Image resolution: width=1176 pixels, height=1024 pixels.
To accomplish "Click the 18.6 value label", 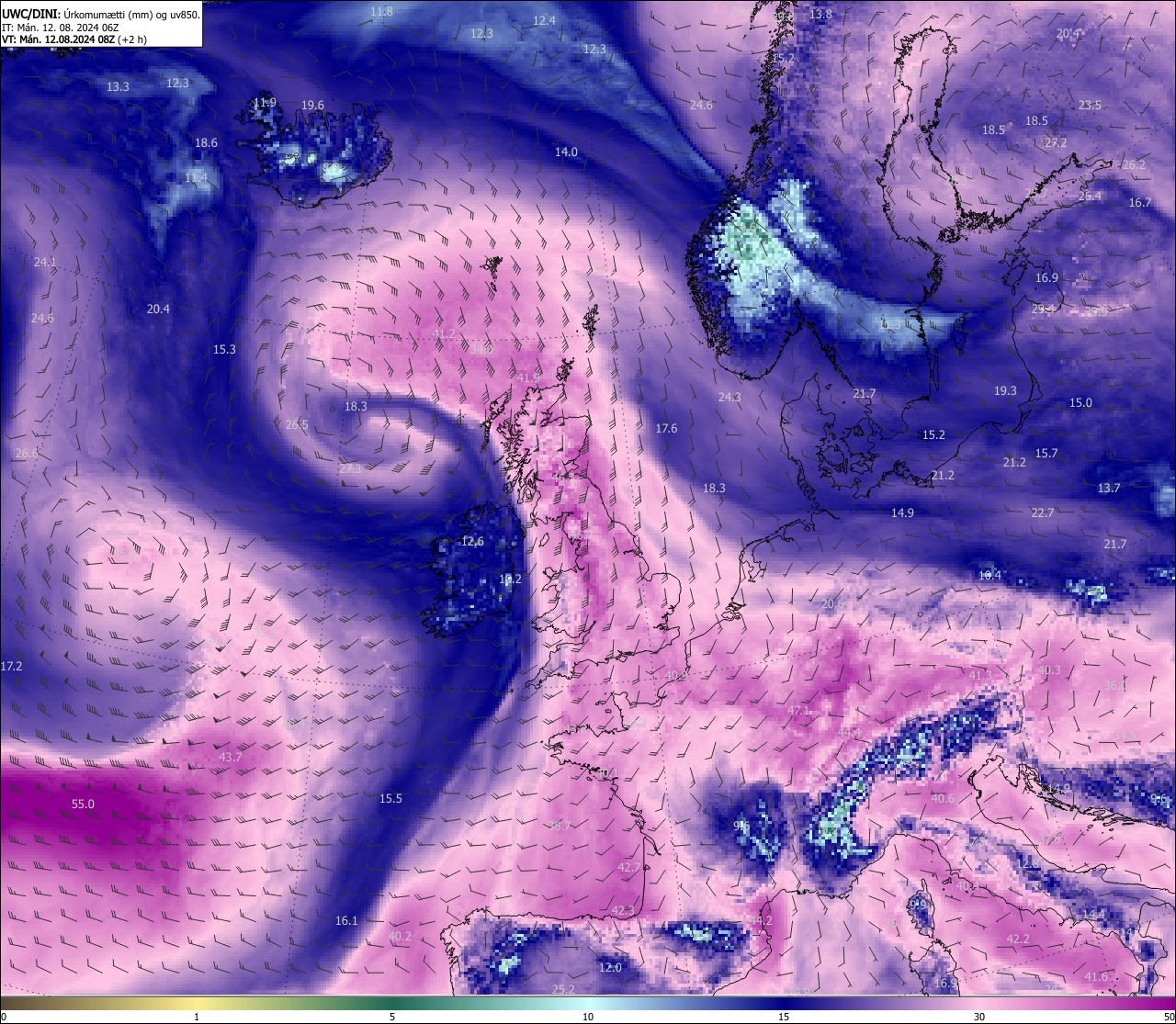I will (206, 142).
